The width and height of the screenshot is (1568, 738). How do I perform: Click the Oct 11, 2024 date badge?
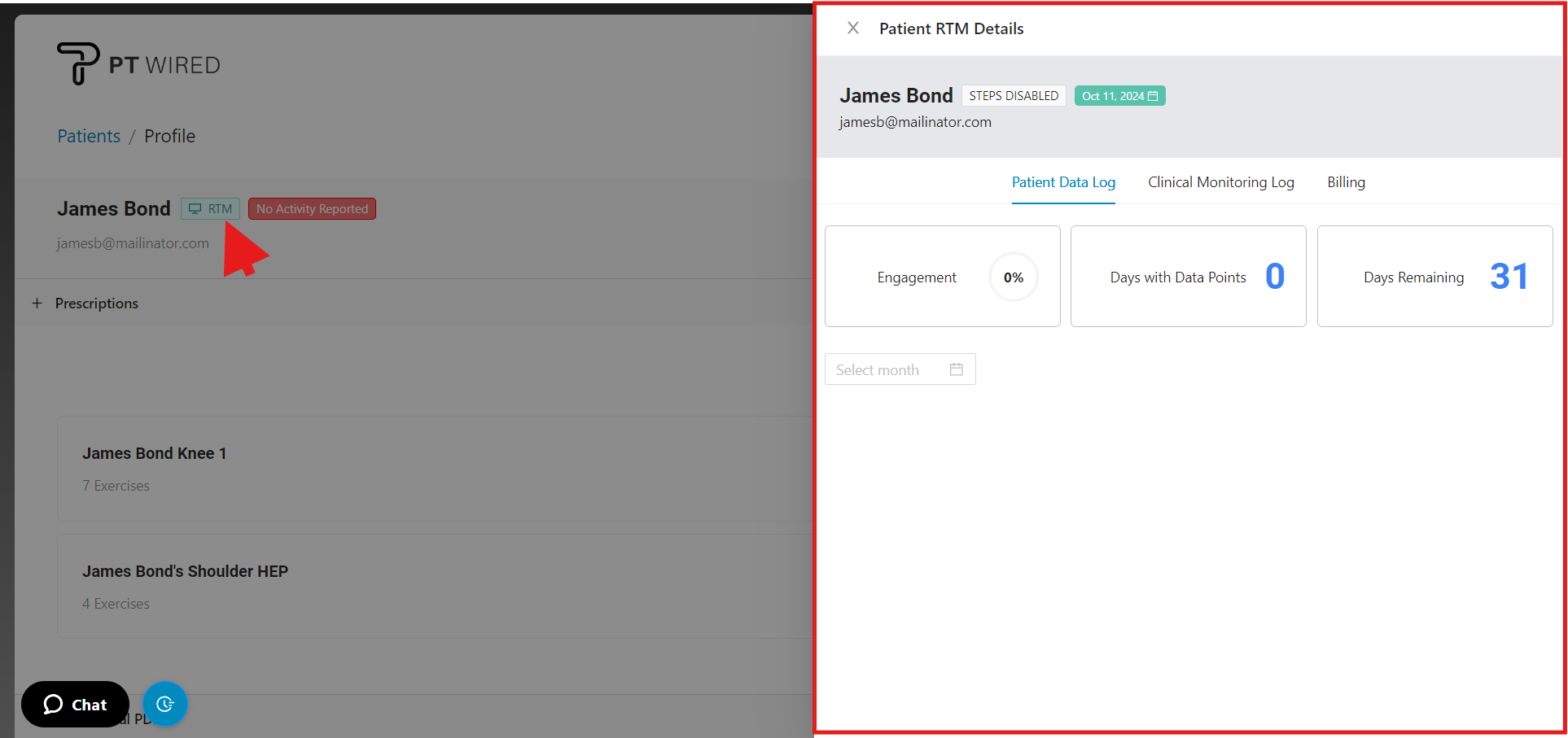coord(1119,96)
